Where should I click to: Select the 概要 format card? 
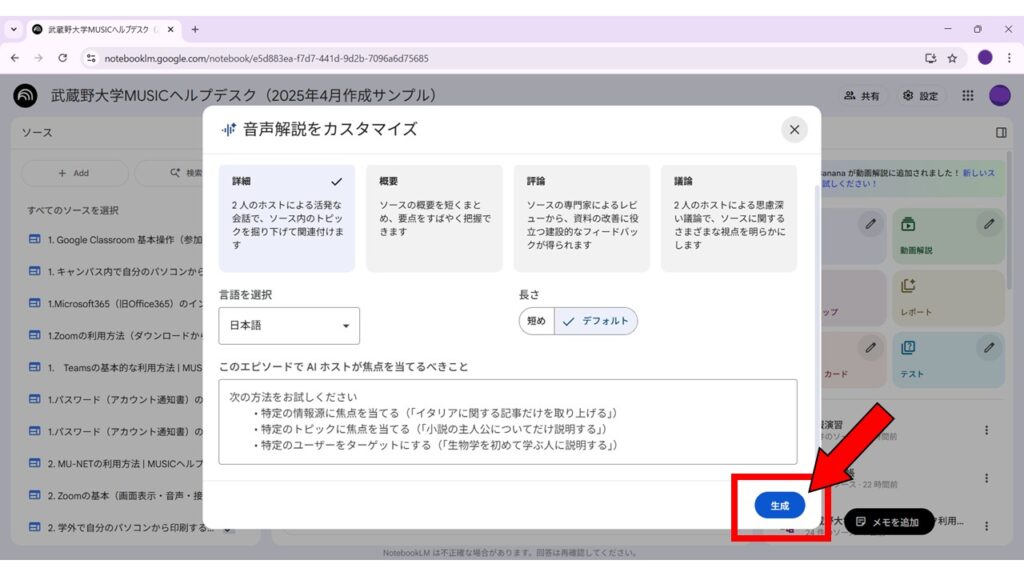coord(434,218)
